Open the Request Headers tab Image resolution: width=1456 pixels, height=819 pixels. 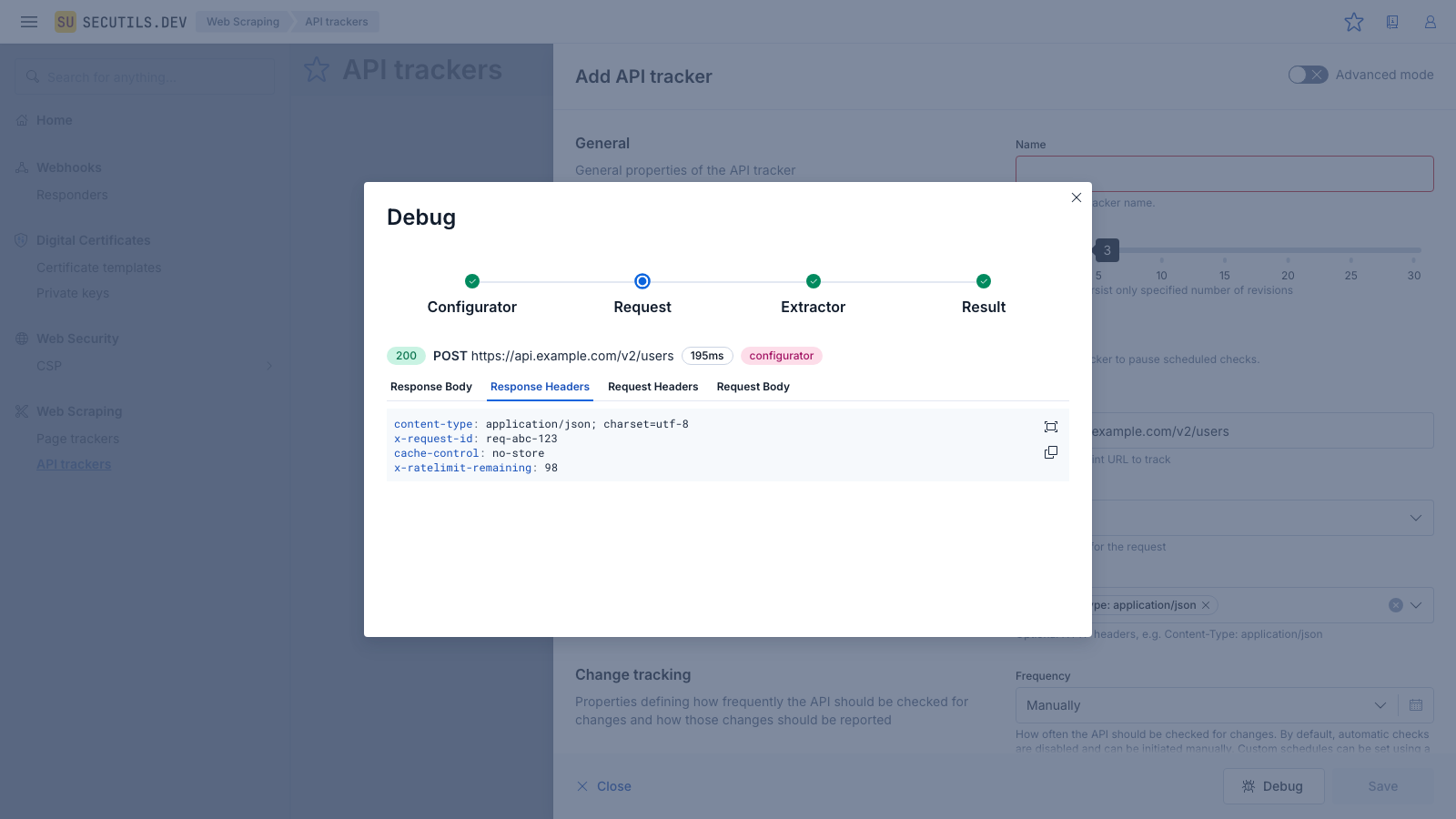click(x=652, y=387)
